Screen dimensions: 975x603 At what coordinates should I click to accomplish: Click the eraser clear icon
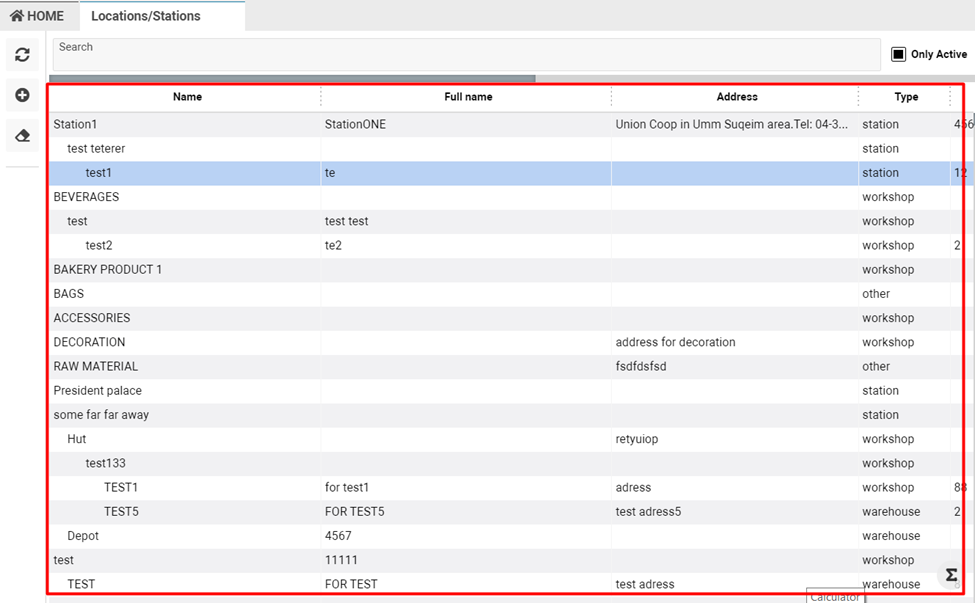[x=22, y=135]
